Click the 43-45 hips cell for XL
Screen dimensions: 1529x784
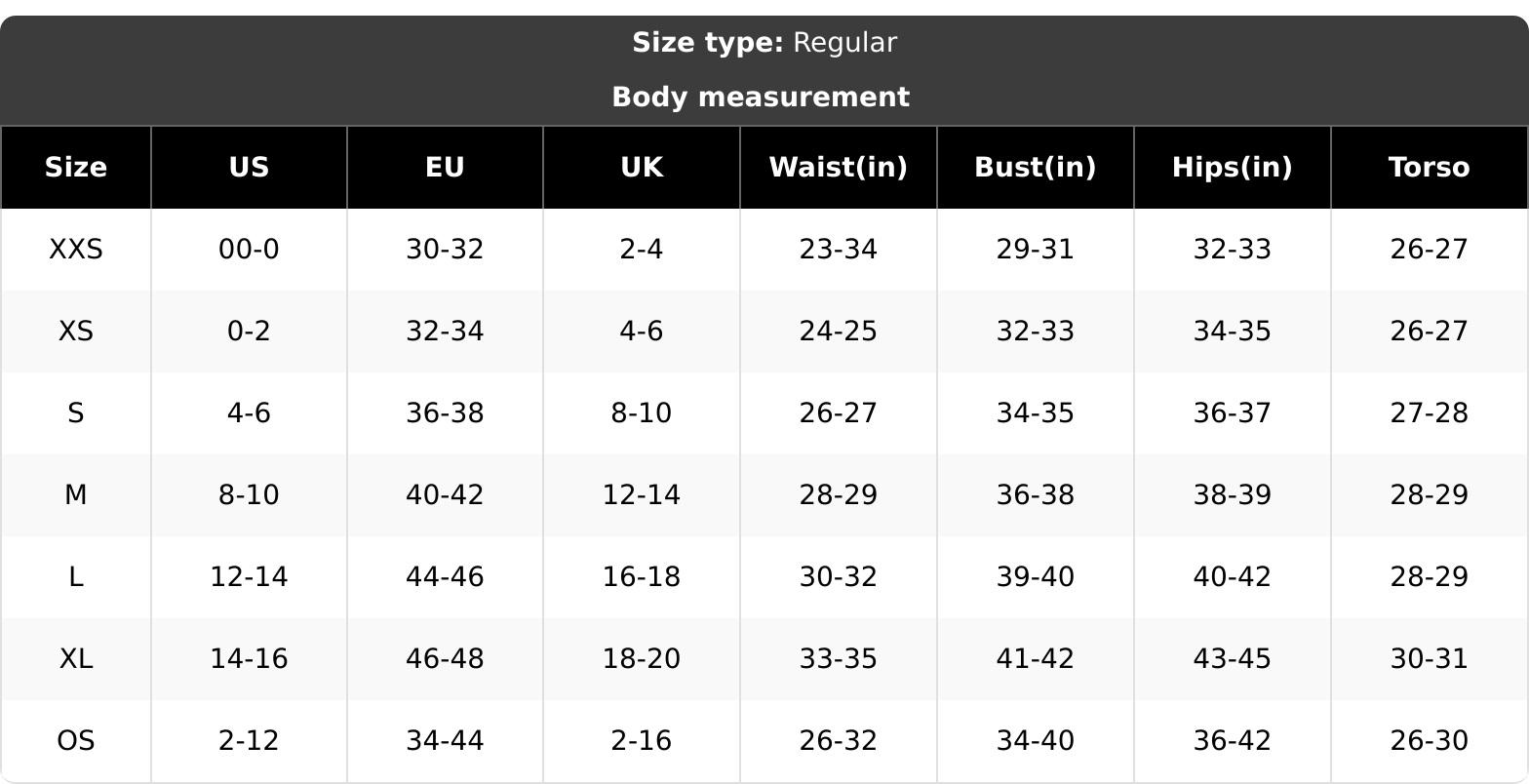click(x=1233, y=659)
